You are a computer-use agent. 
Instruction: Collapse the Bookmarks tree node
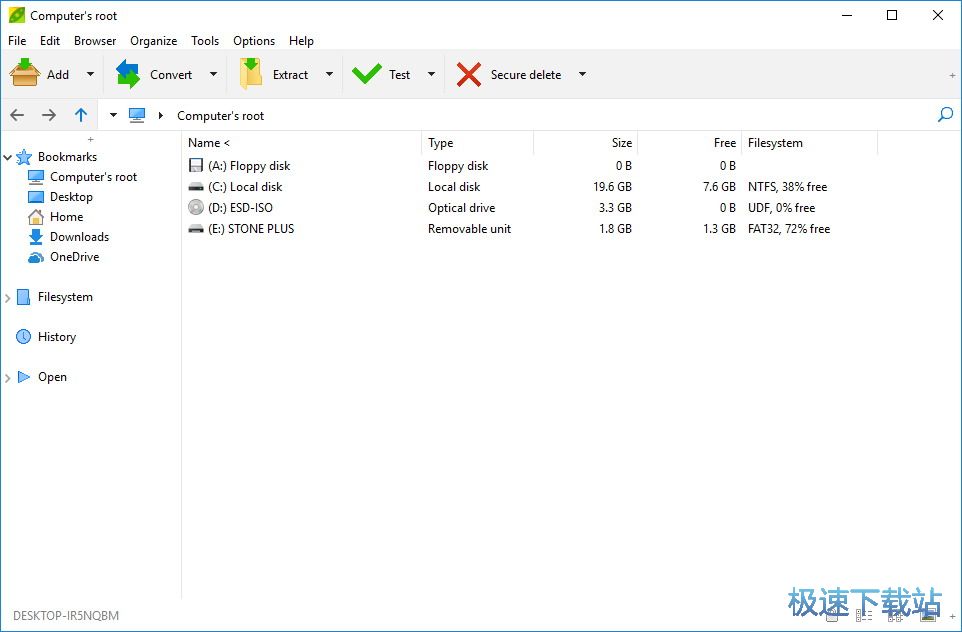[x=7, y=158]
